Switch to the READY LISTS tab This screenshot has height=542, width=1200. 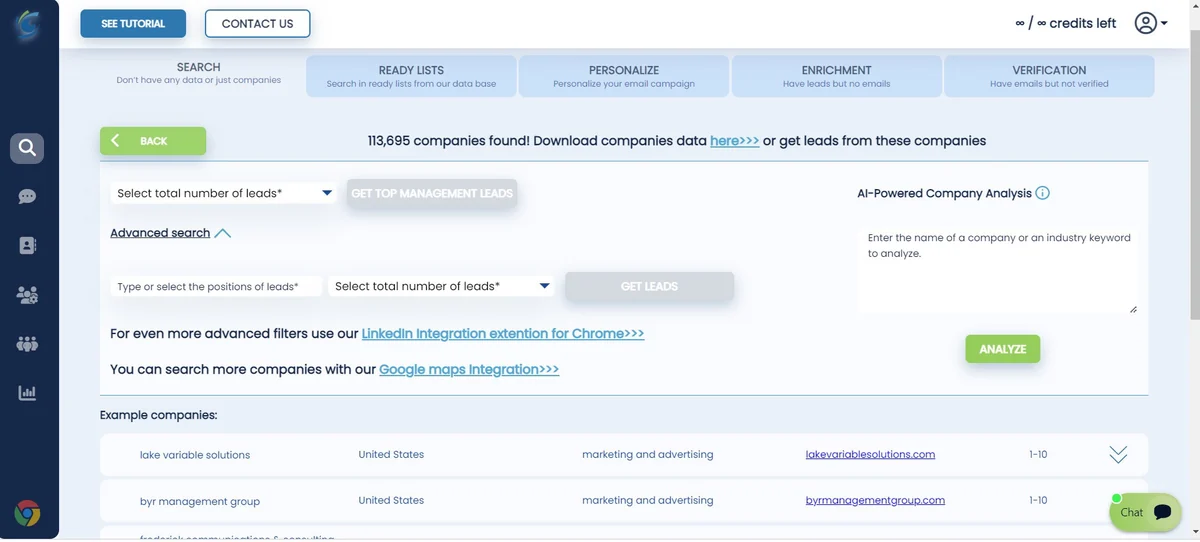(411, 76)
